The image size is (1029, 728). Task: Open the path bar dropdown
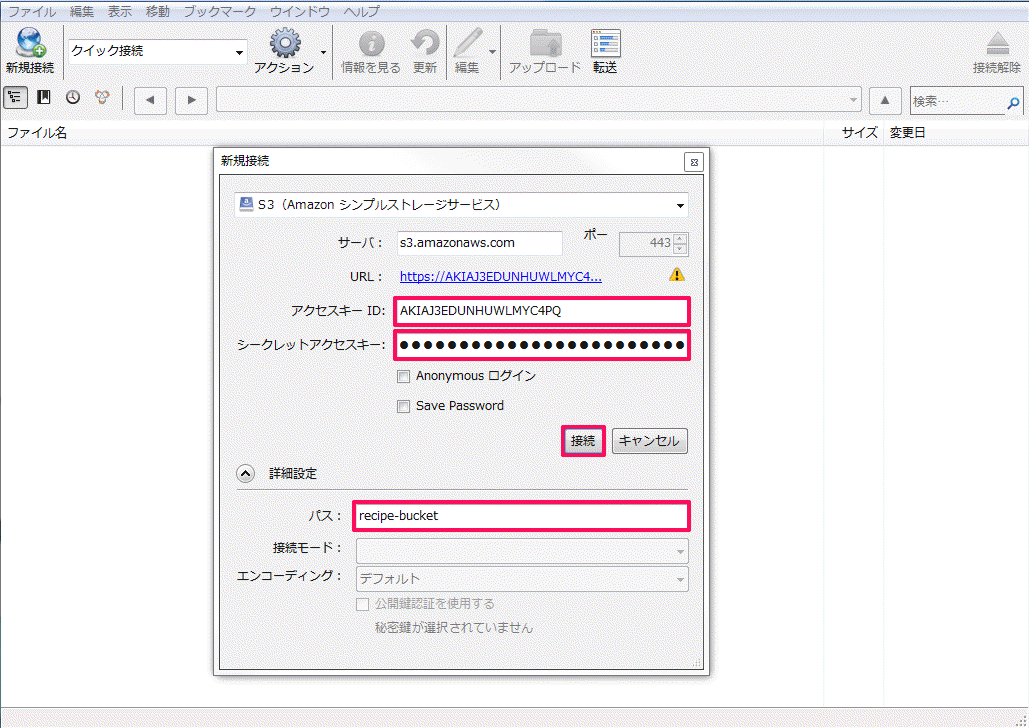point(853,100)
